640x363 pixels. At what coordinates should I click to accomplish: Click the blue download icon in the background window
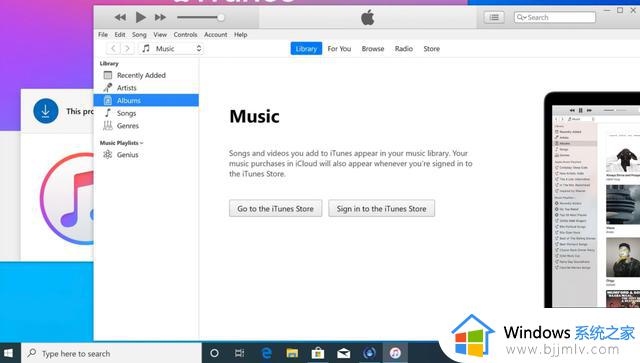click(45, 111)
